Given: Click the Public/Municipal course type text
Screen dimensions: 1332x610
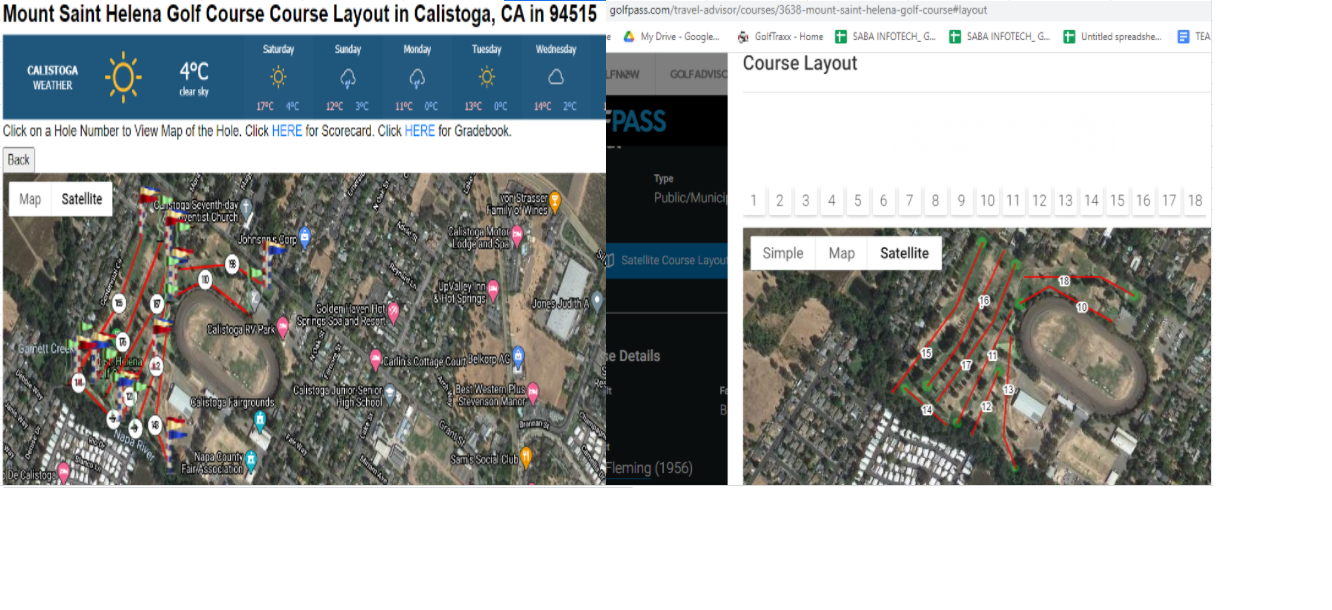Looking at the screenshot, I should pyautogui.click(x=690, y=197).
